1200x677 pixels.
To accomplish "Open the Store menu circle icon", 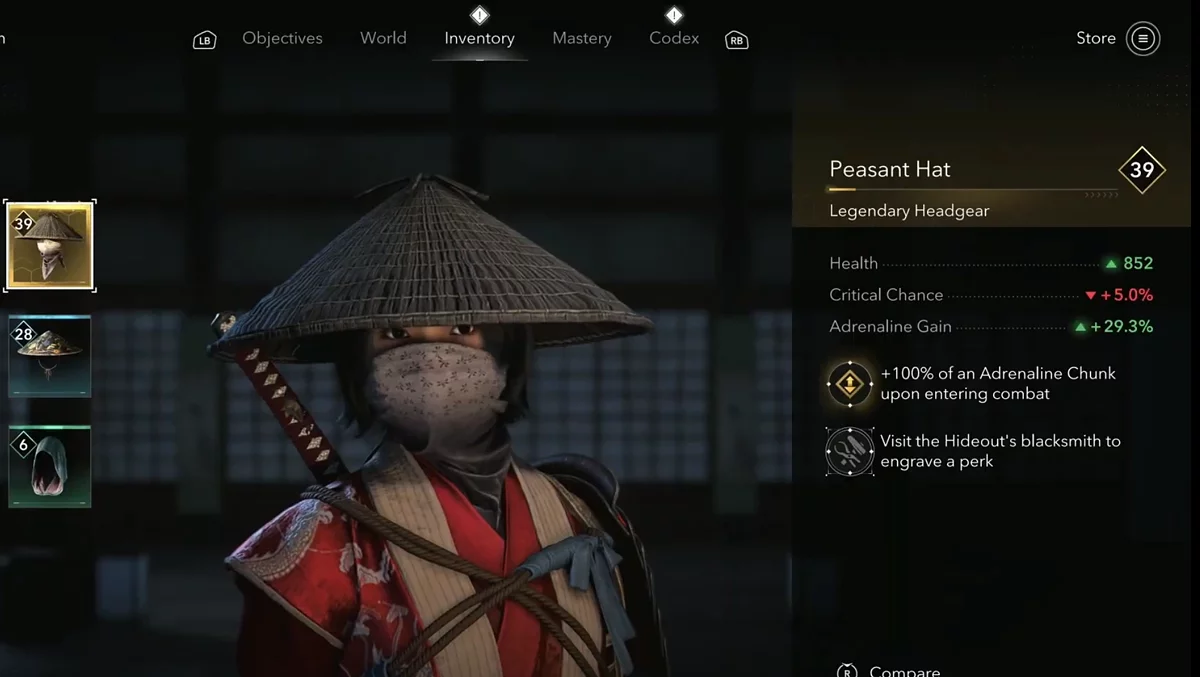I will click(1143, 39).
